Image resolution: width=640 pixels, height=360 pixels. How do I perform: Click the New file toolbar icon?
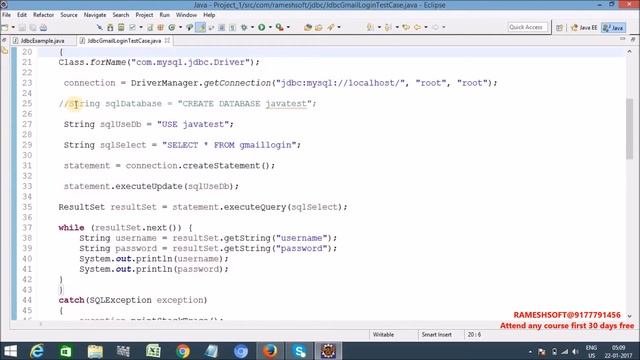click(x=5, y=28)
